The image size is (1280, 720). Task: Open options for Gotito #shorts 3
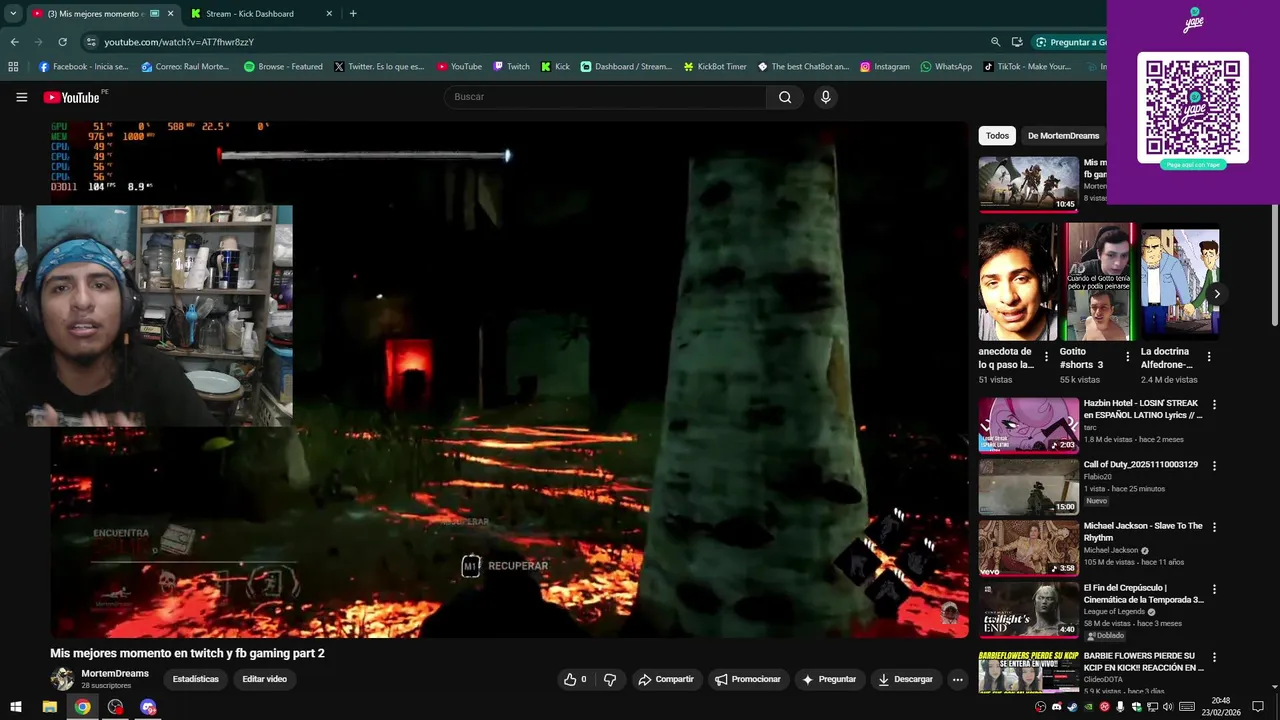click(1128, 357)
